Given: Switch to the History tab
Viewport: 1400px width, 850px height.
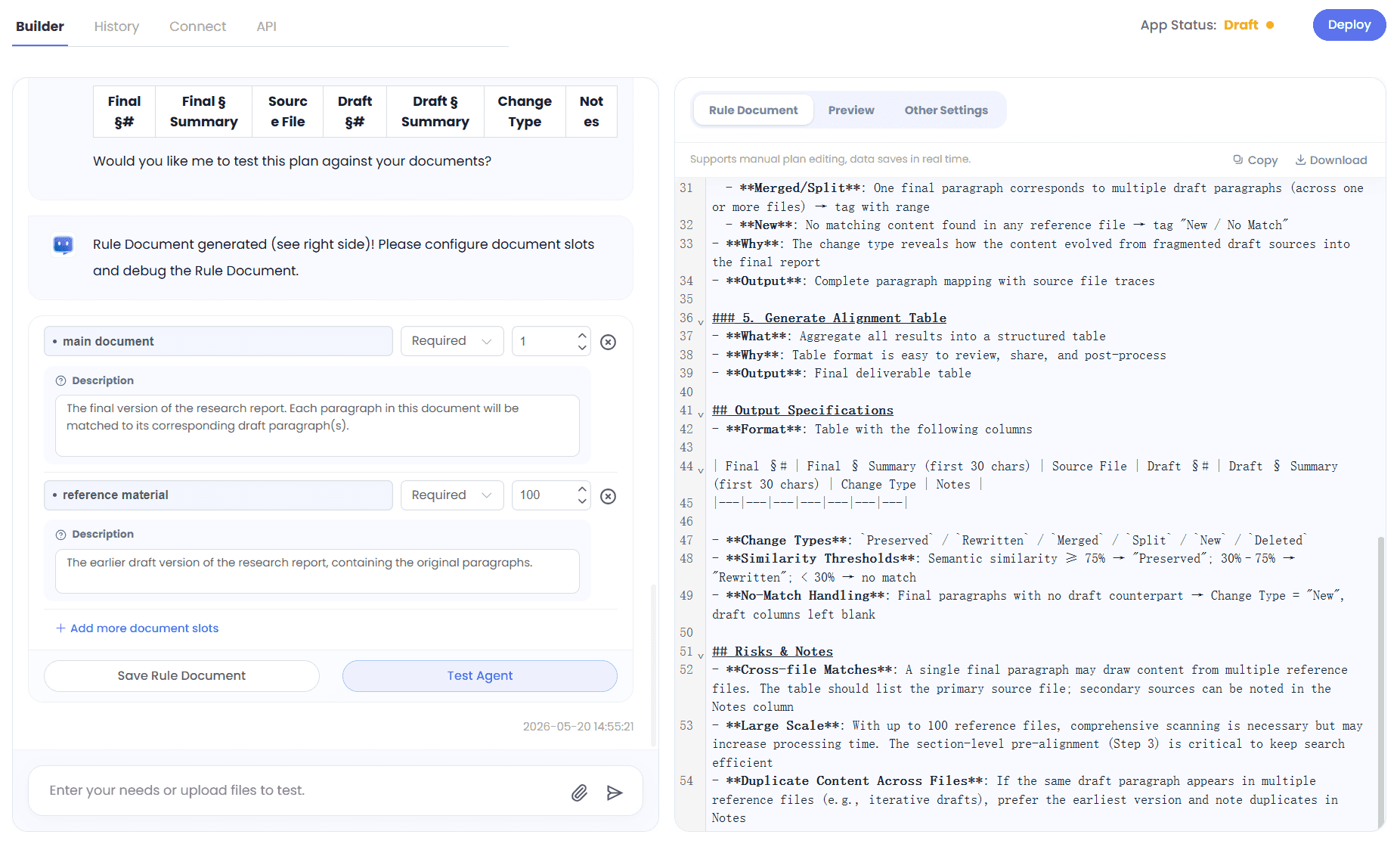Looking at the screenshot, I should [x=116, y=26].
